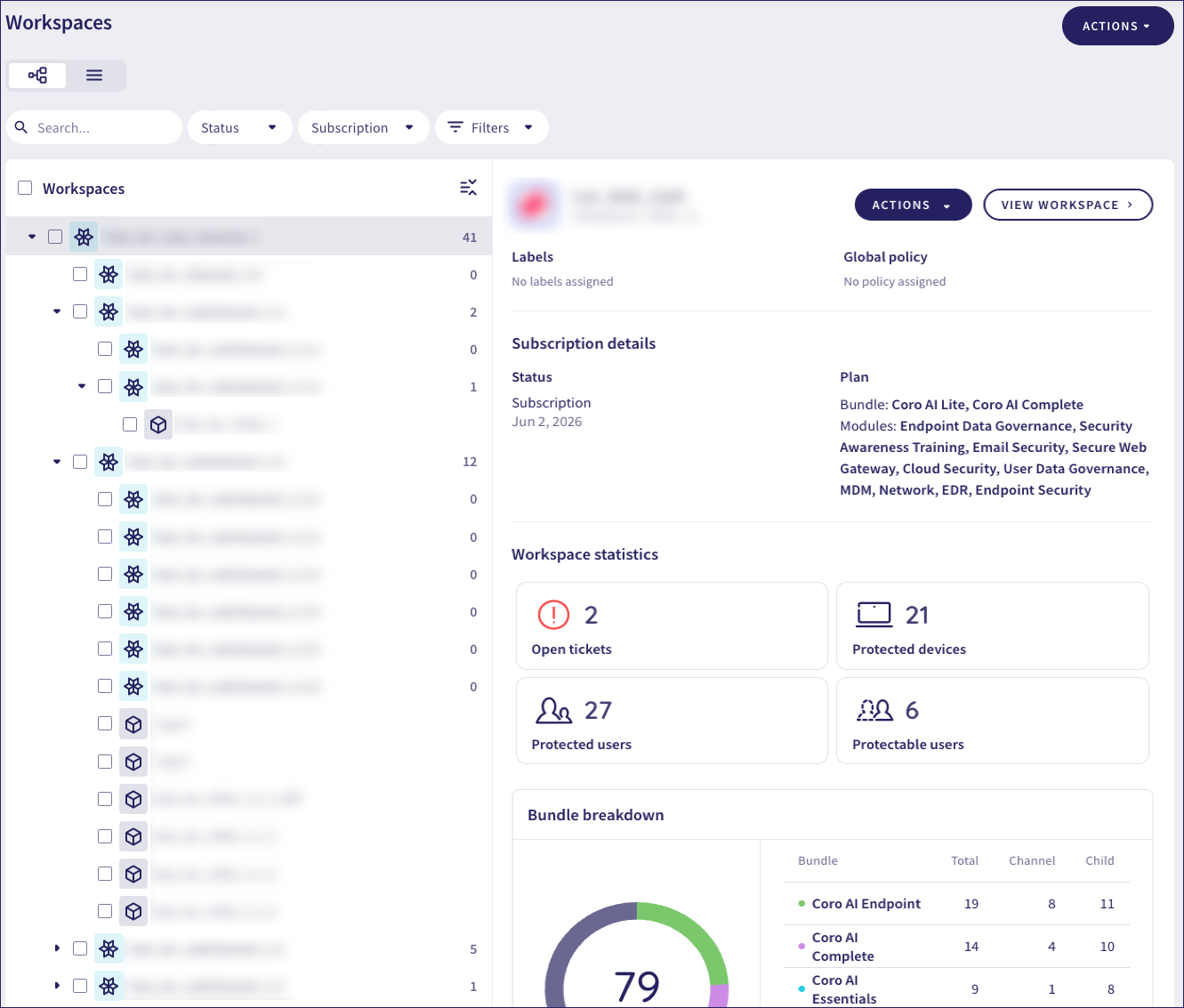Click the VIEW WORKSPACE button
Viewport: 1184px width, 1008px height.
click(1067, 205)
